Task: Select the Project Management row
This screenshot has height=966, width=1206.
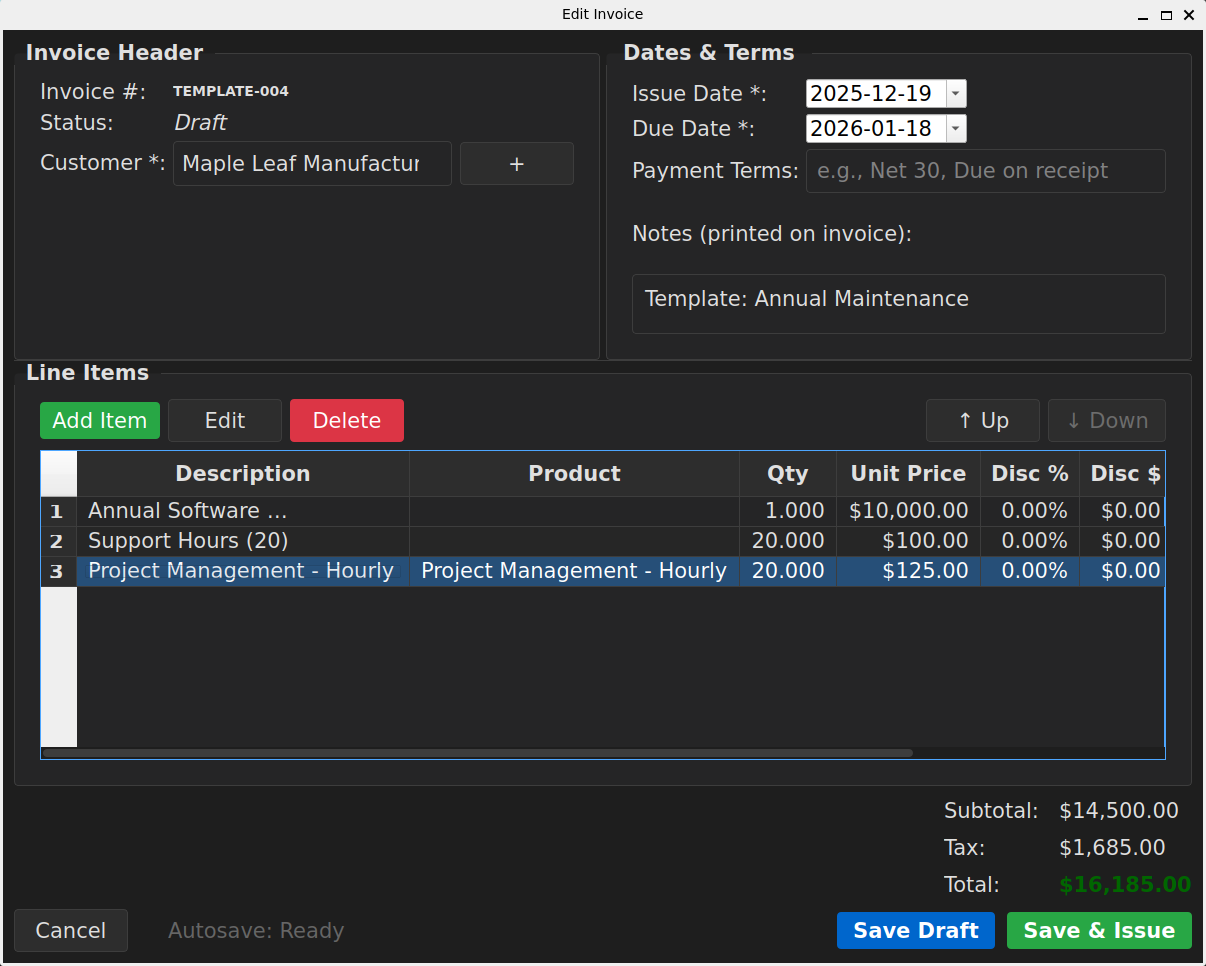Action: pyautogui.click(x=243, y=570)
